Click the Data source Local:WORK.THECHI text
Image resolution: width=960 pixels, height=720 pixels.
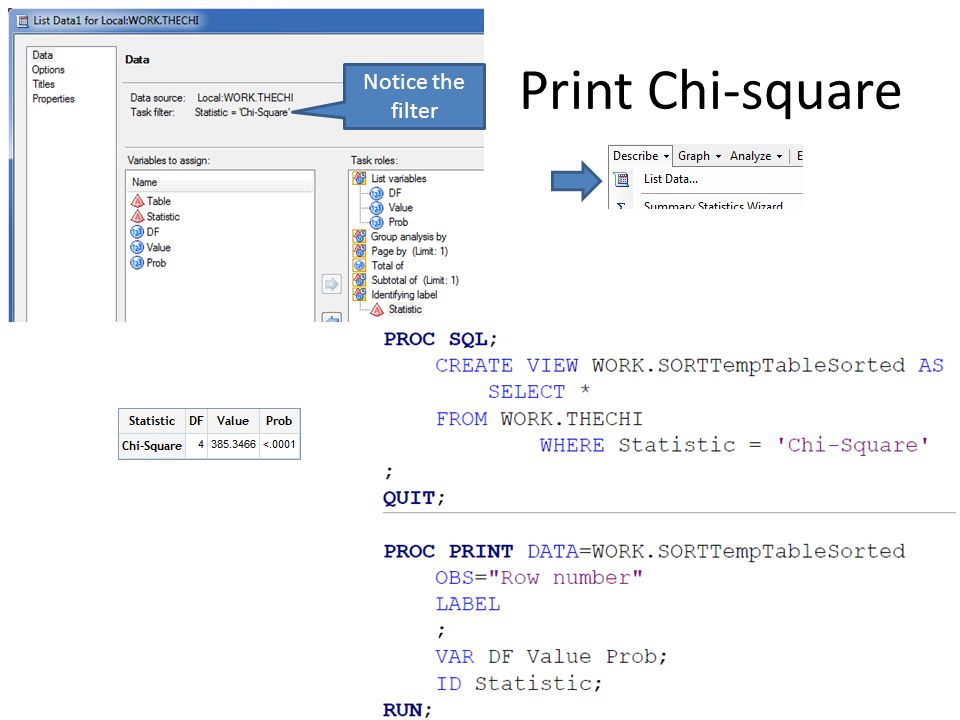tap(245, 98)
